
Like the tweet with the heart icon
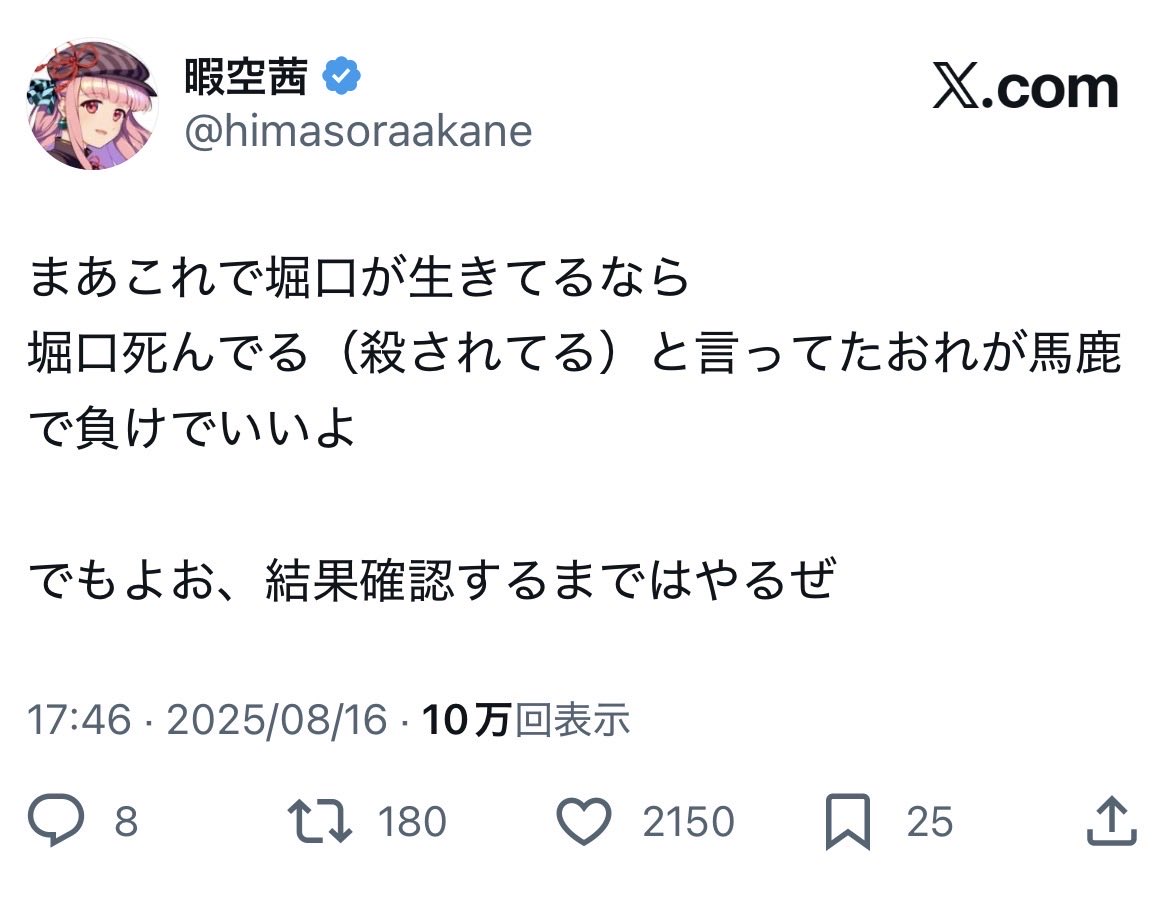tap(583, 822)
